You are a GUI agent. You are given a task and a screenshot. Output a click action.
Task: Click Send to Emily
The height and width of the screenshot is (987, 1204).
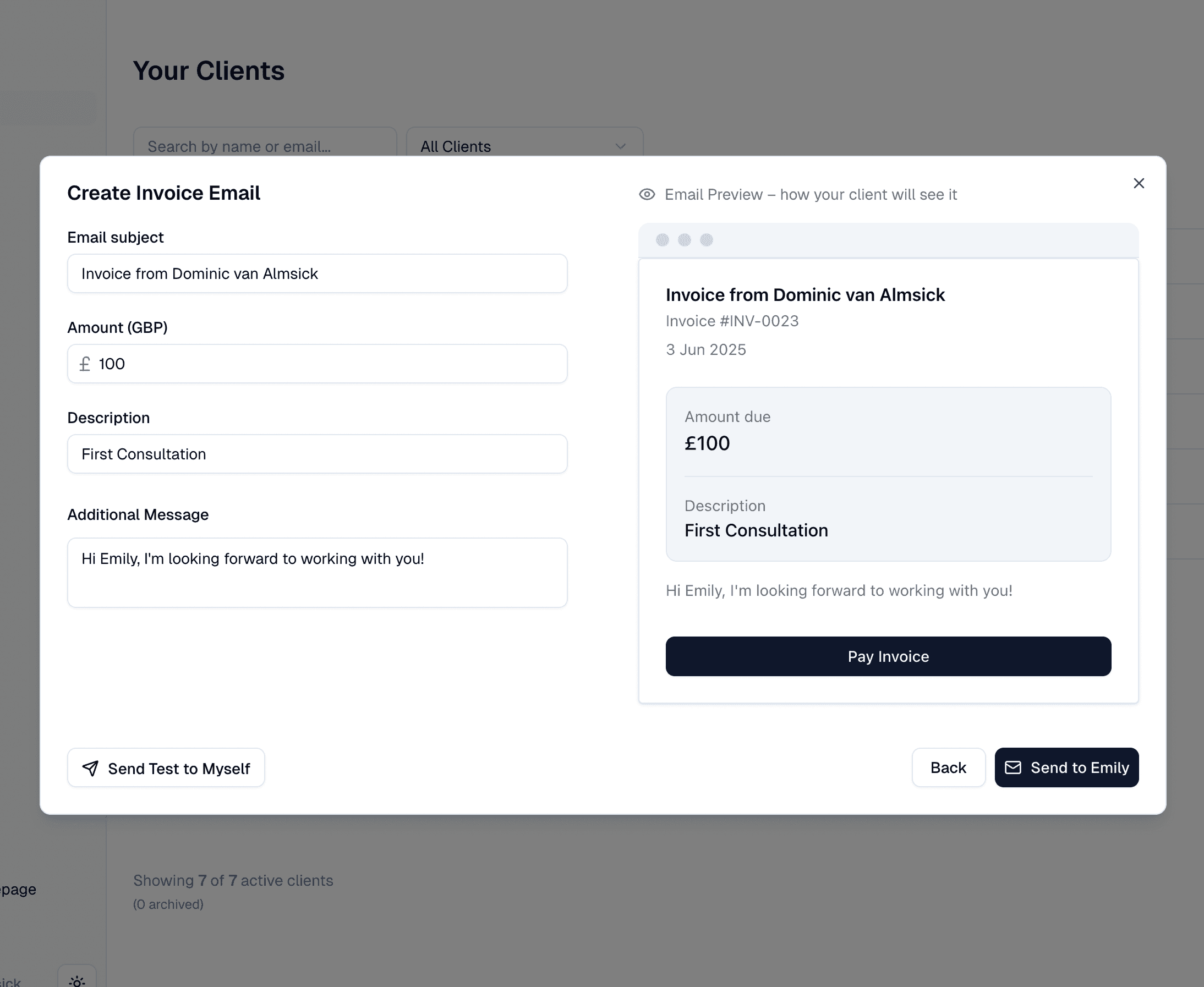click(x=1066, y=767)
